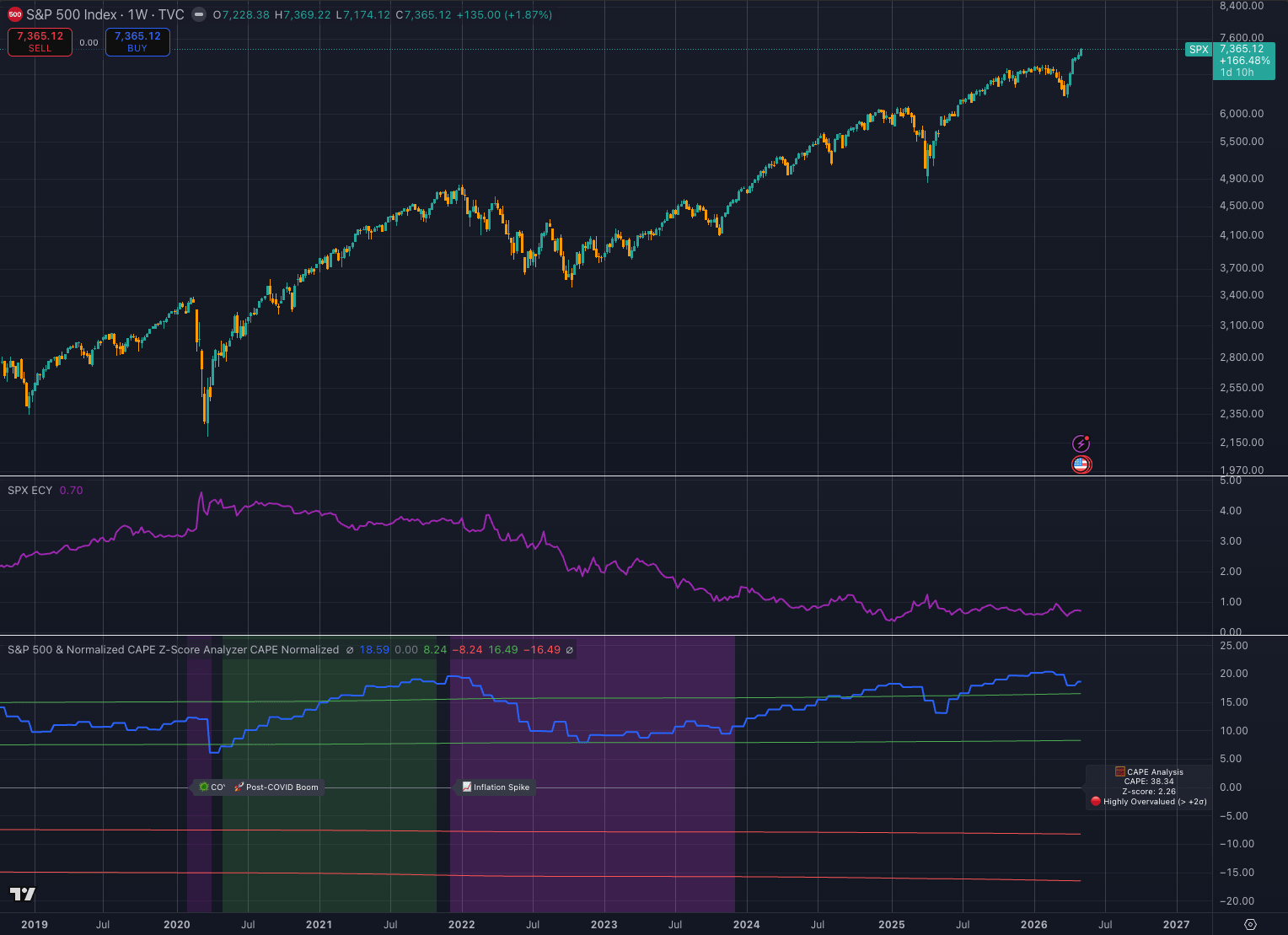1288x935 pixels.
Task: Click the green value 8.24 in CAPE legend
Action: click(x=435, y=650)
